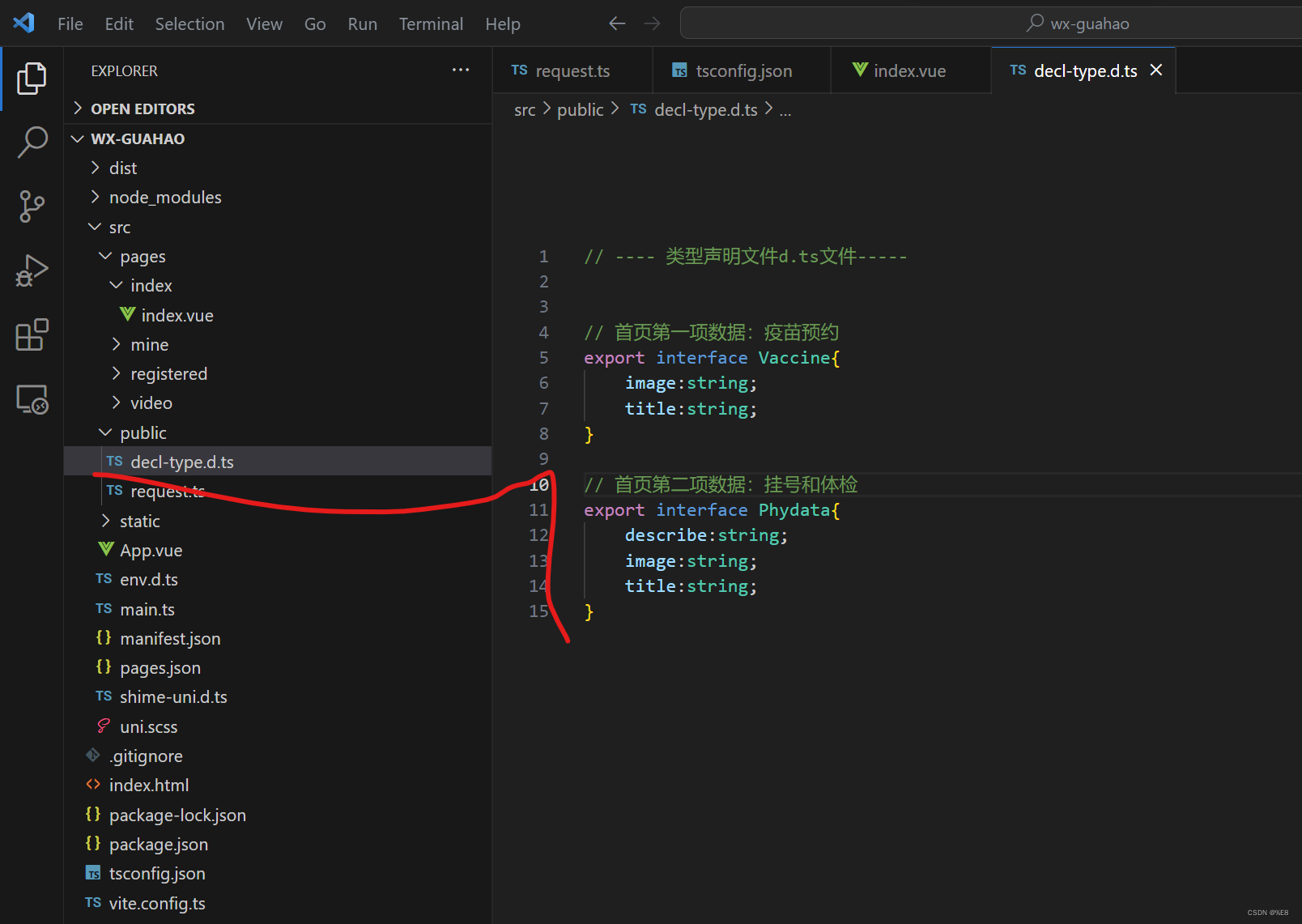Screen dimensions: 1302x924
Task: Expand the video folder
Action: pyautogui.click(x=116, y=402)
